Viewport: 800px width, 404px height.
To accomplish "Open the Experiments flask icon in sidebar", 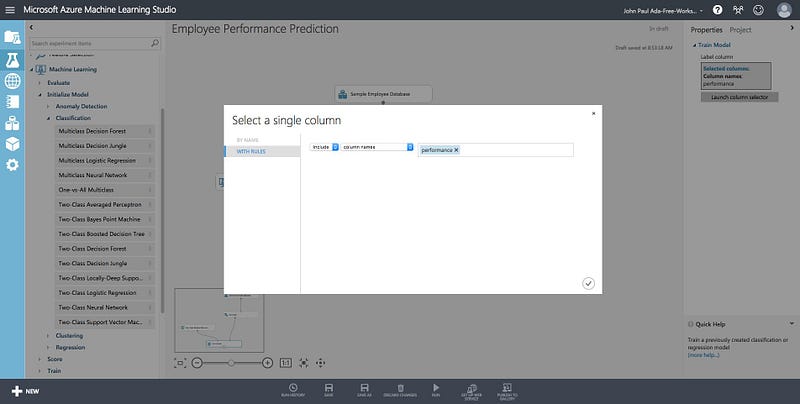I will point(12,60).
